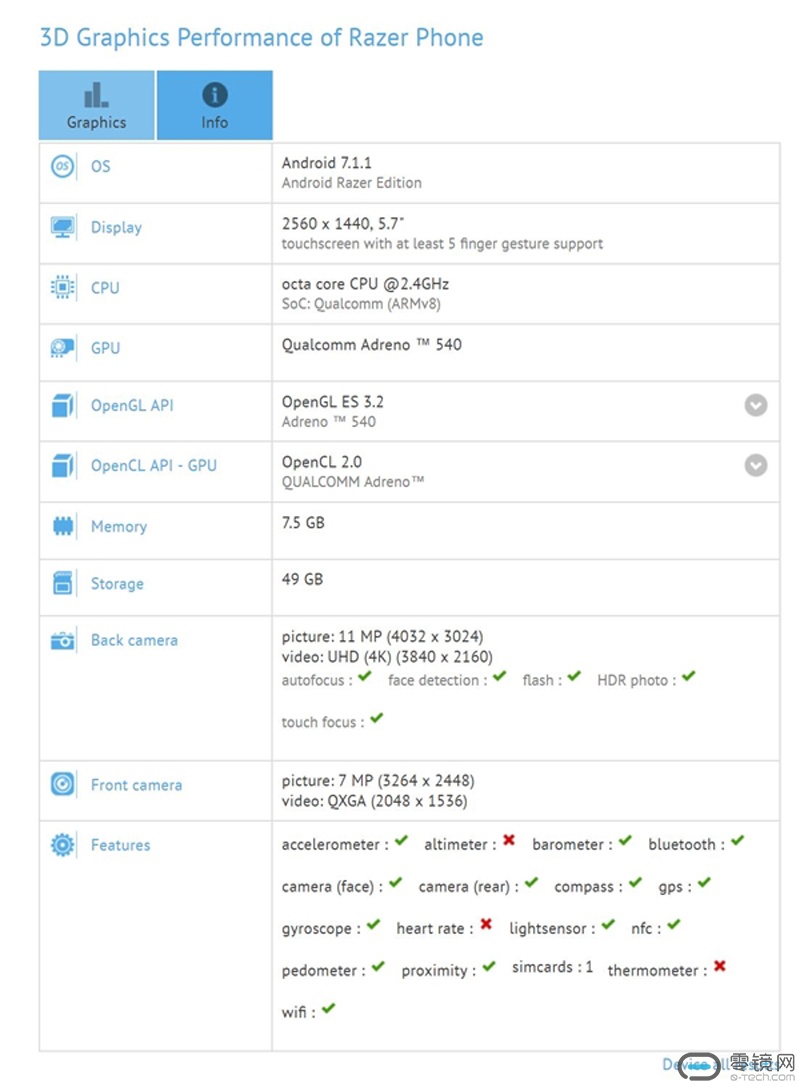This screenshot has height=1087, width=800.
Task: Click the OpenCL API - GPU label
Action: coord(153,465)
